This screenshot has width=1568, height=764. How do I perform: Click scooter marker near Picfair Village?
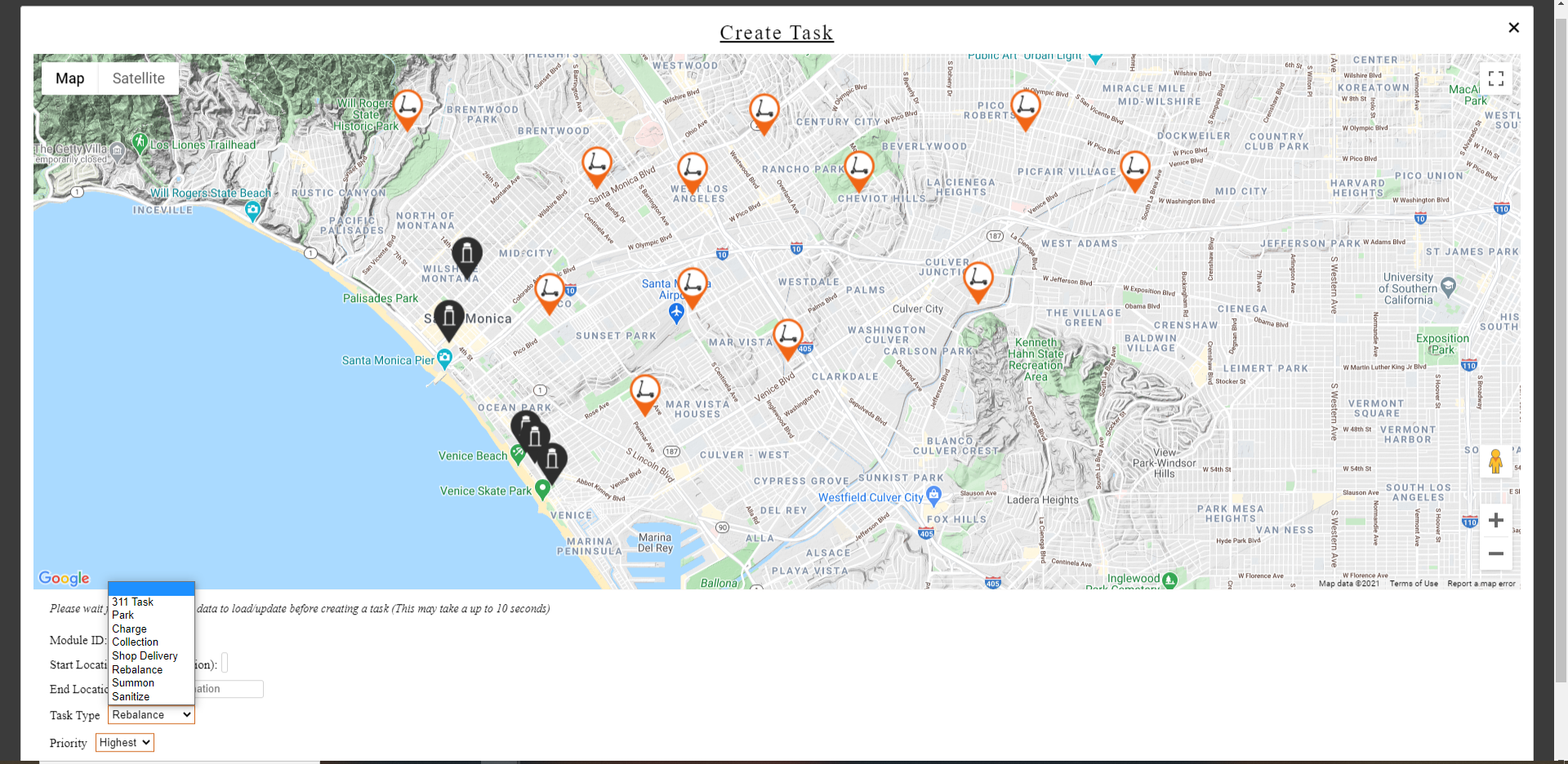(1134, 171)
